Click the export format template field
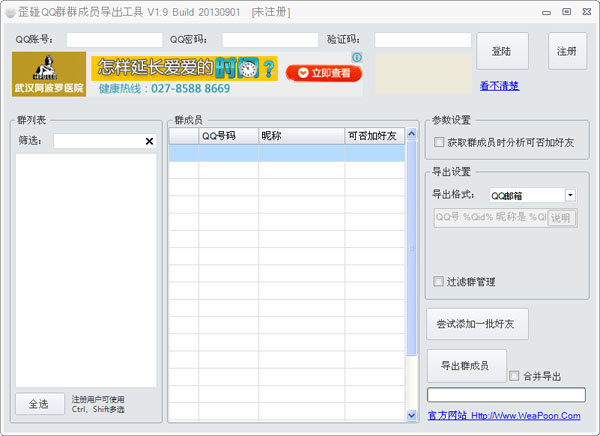The height and width of the screenshot is (436, 600). click(x=491, y=218)
